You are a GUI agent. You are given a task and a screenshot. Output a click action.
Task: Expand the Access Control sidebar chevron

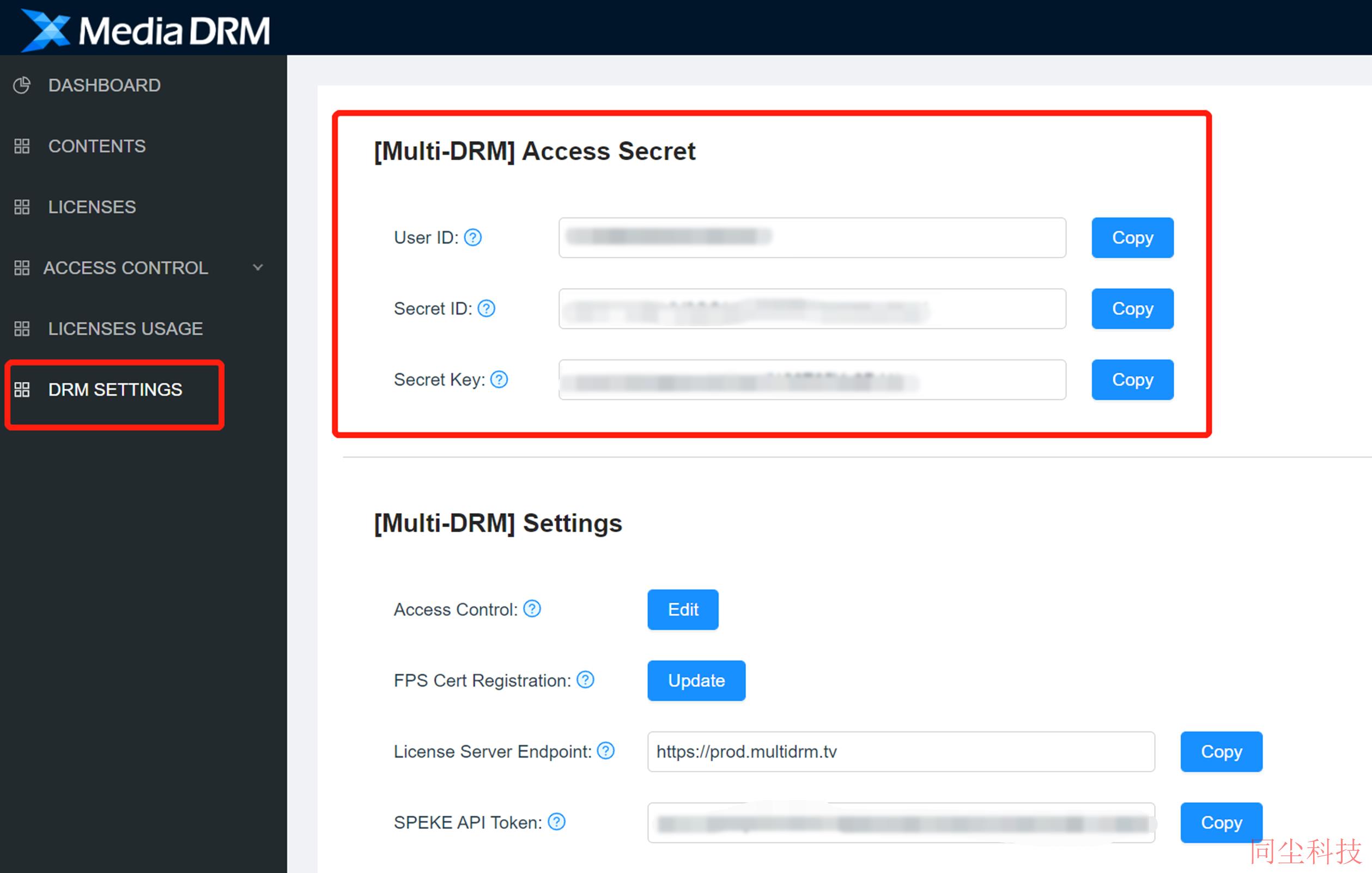258,267
